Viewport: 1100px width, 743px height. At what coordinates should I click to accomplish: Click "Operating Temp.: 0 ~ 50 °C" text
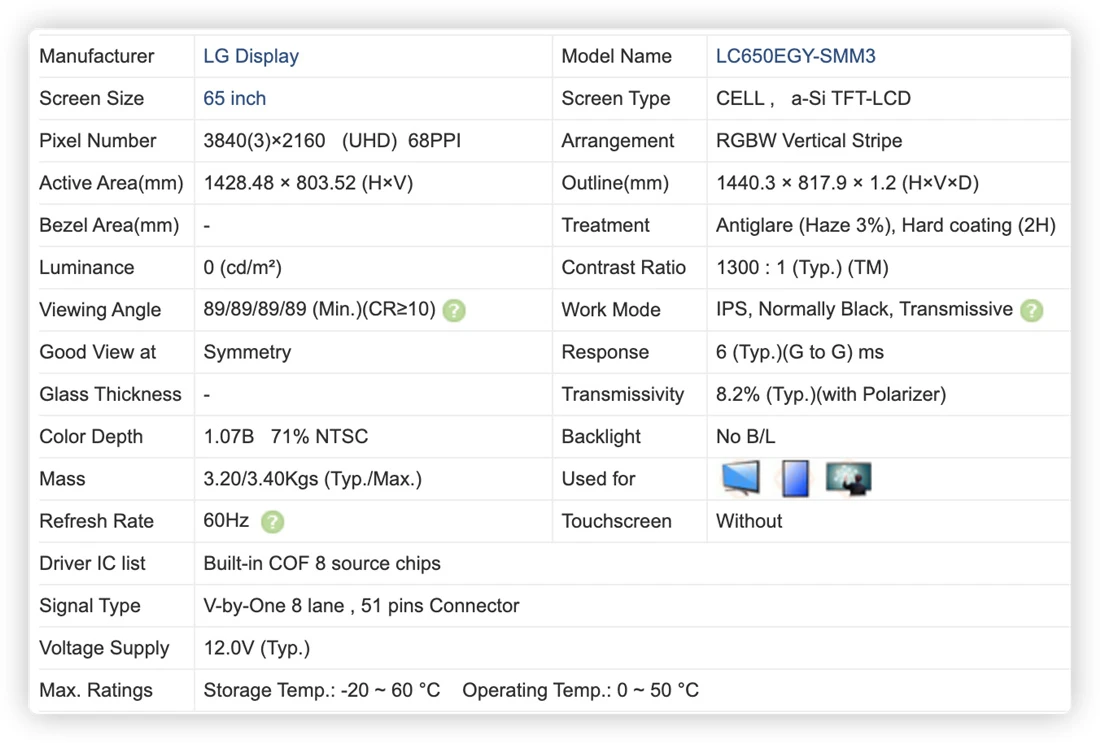click(580, 690)
